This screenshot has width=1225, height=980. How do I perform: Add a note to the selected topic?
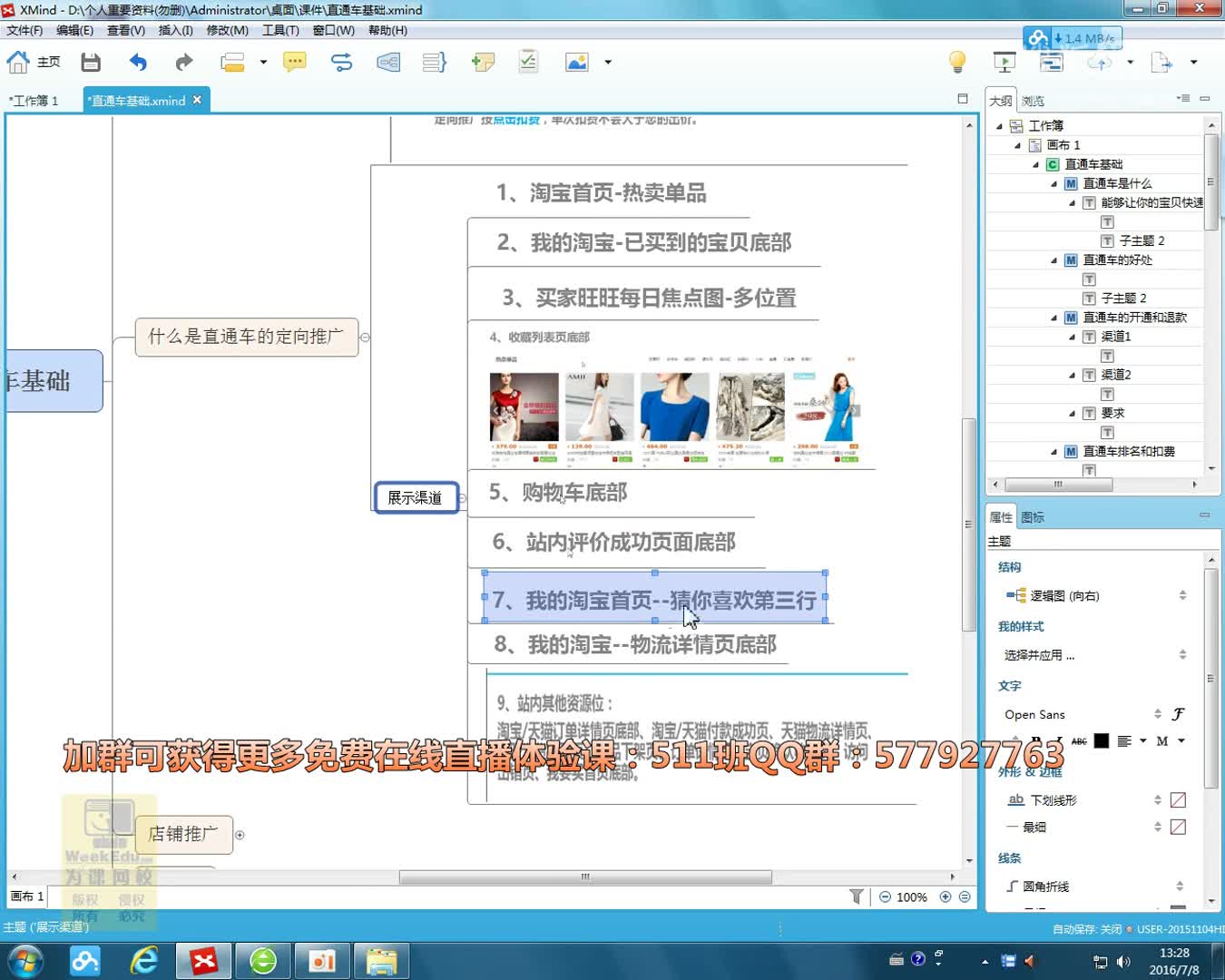(483, 62)
